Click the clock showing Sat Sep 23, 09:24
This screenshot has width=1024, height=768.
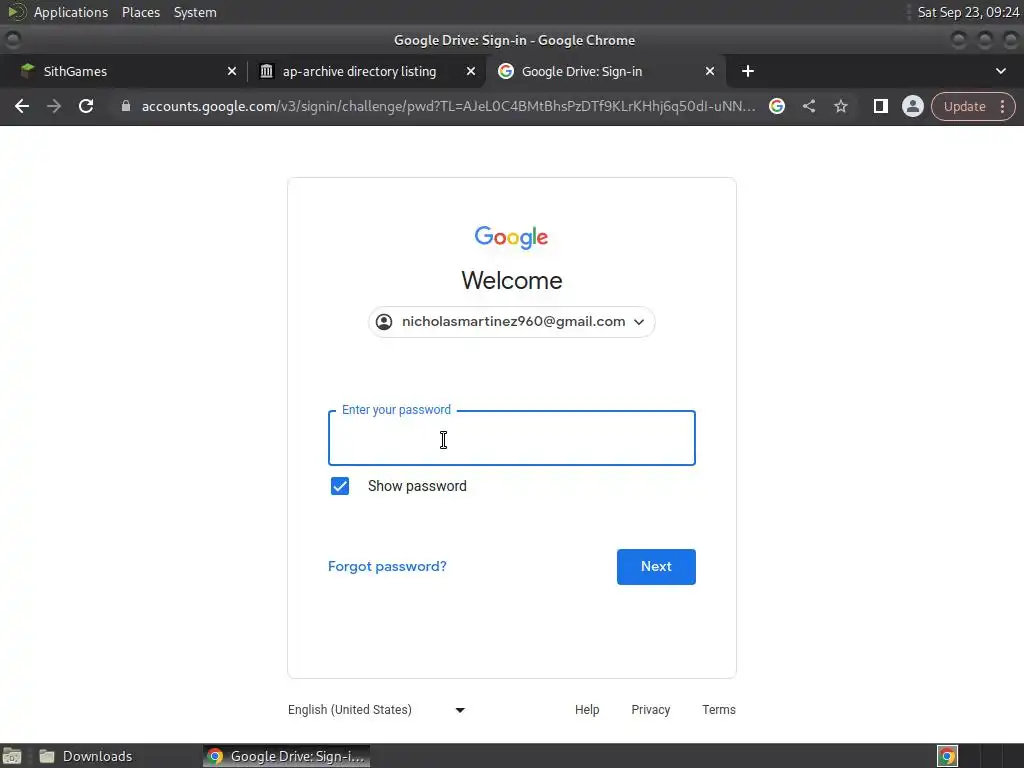[x=968, y=12]
